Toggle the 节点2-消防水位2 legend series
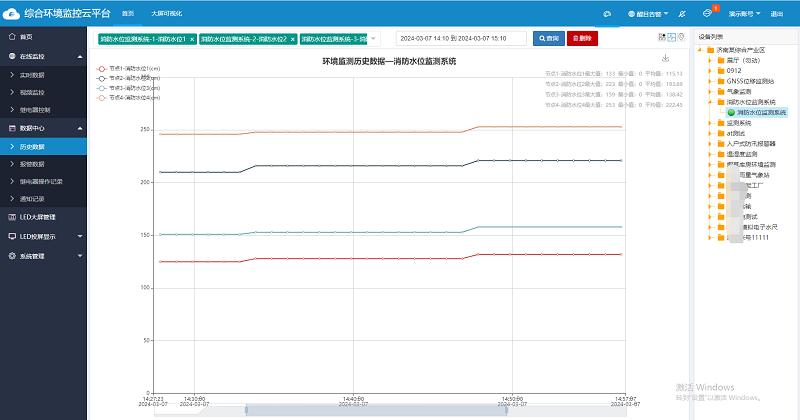 pyautogui.click(x=127, y=77)
